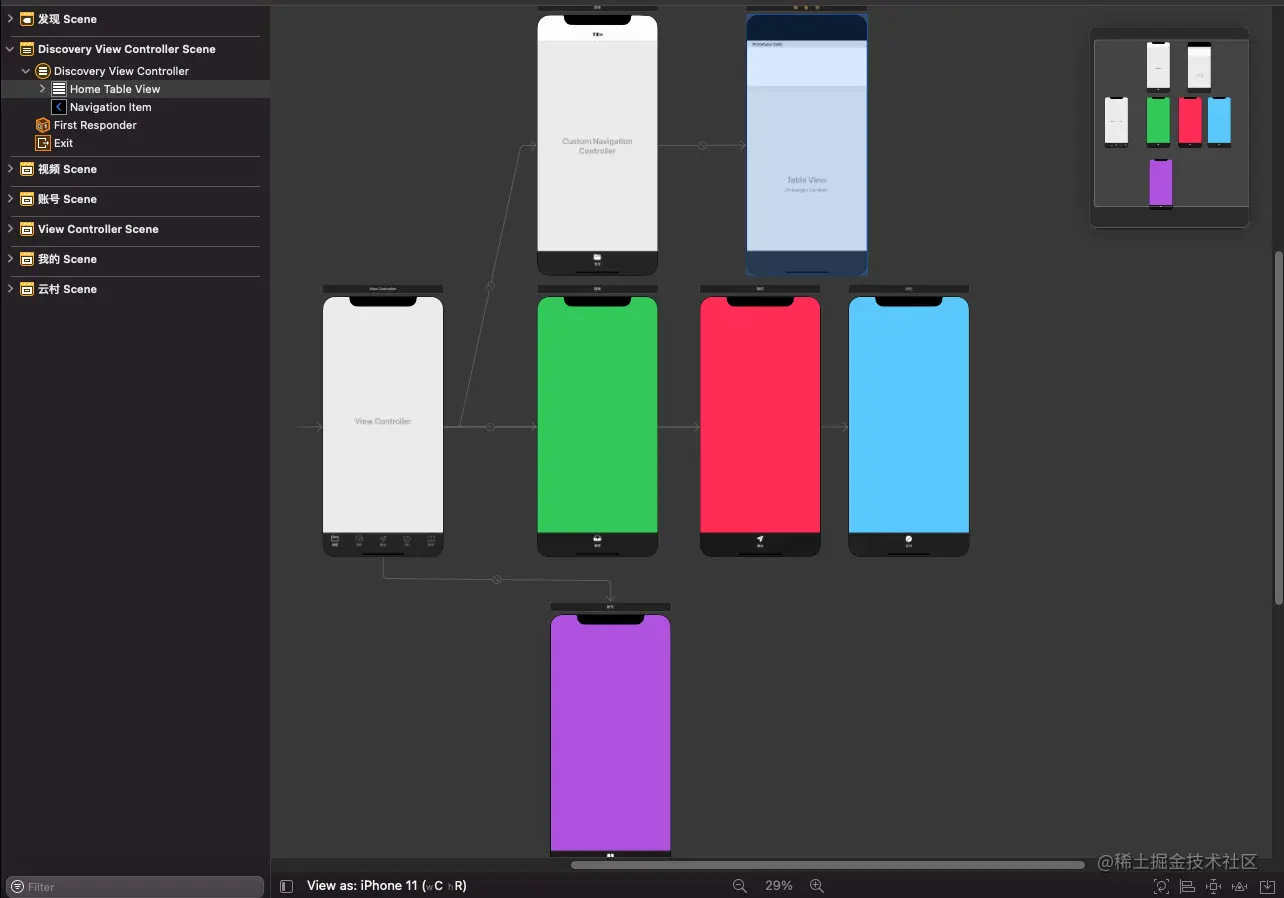The image size is (1284, 898).
Task: Click the filter icon in outline filter field
Action: pos(17,887)
